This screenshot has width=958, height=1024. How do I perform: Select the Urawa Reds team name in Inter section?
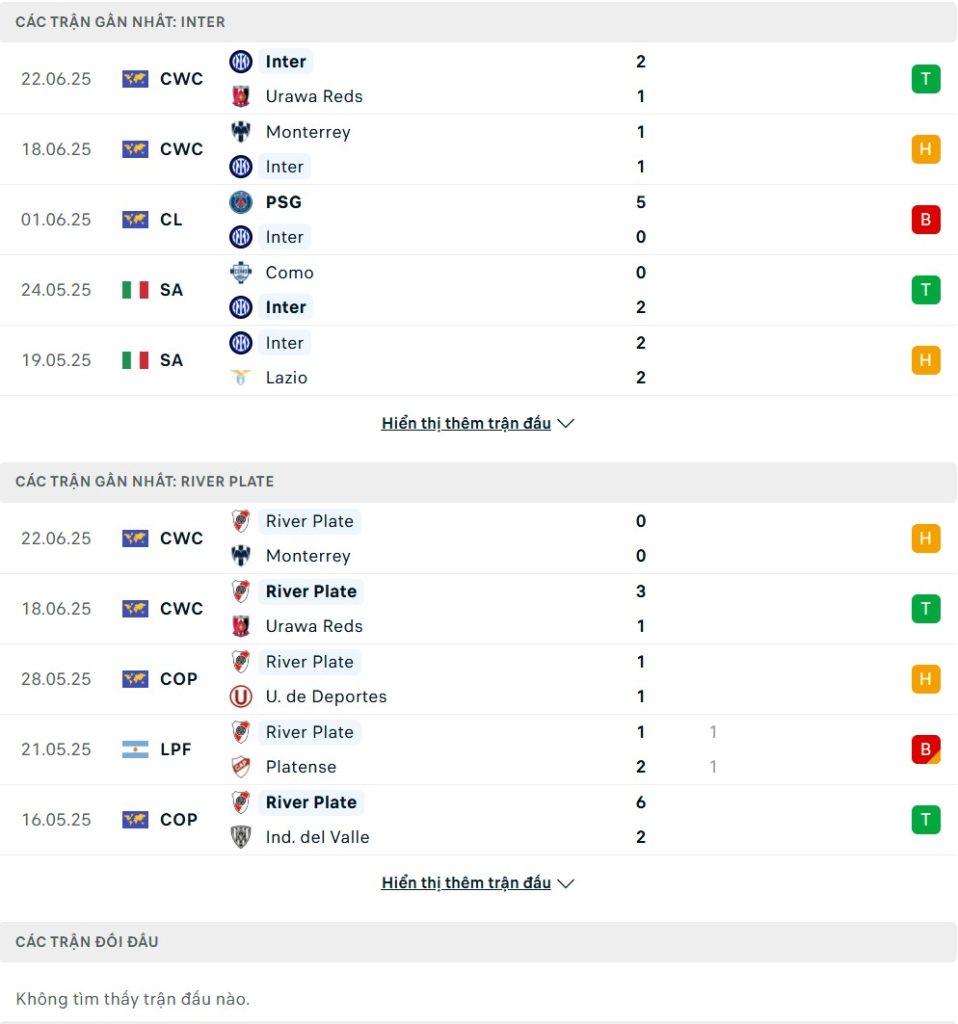tap(313, 96)
